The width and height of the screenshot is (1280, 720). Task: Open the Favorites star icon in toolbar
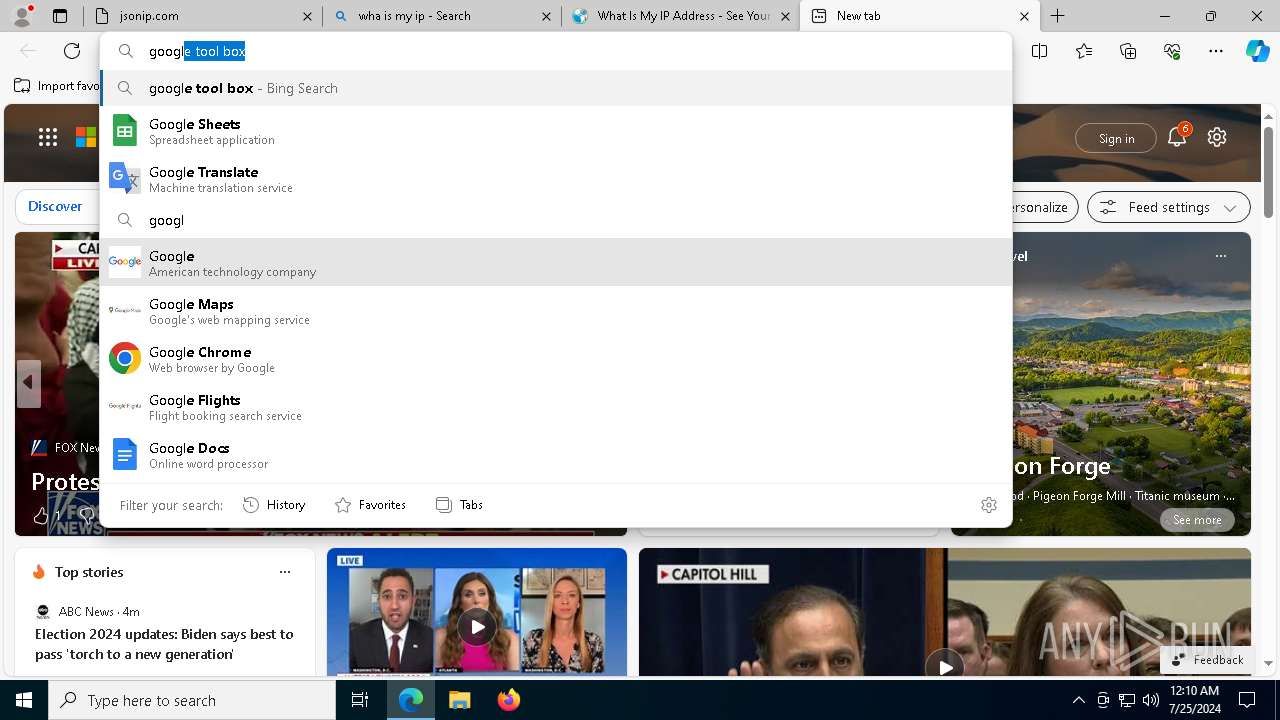pos(1084,51)
